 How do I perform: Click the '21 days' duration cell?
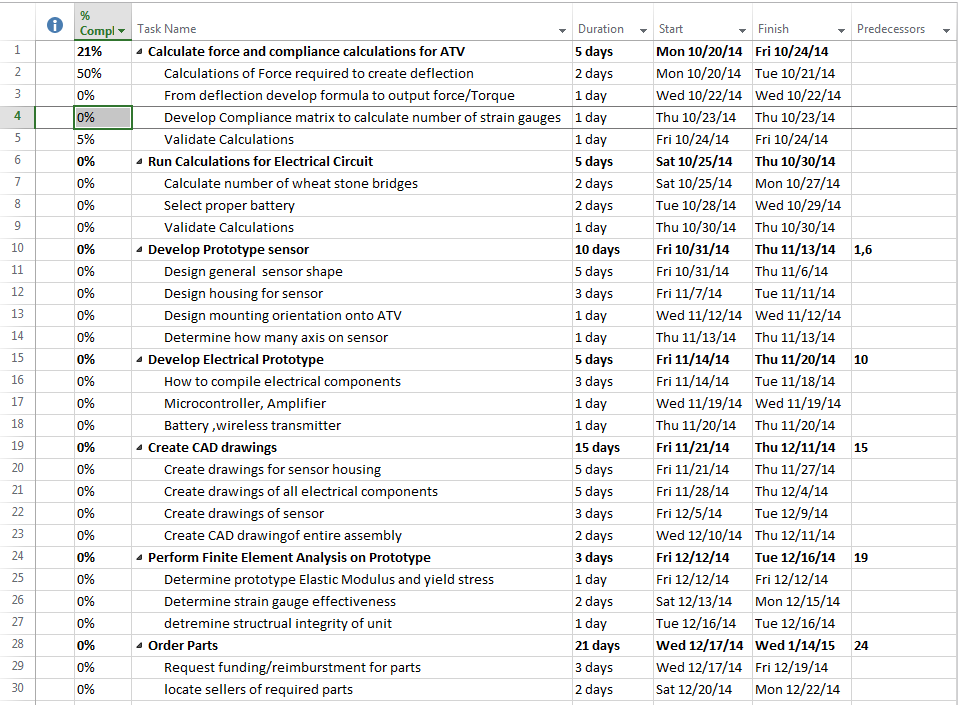coord(613,645)
